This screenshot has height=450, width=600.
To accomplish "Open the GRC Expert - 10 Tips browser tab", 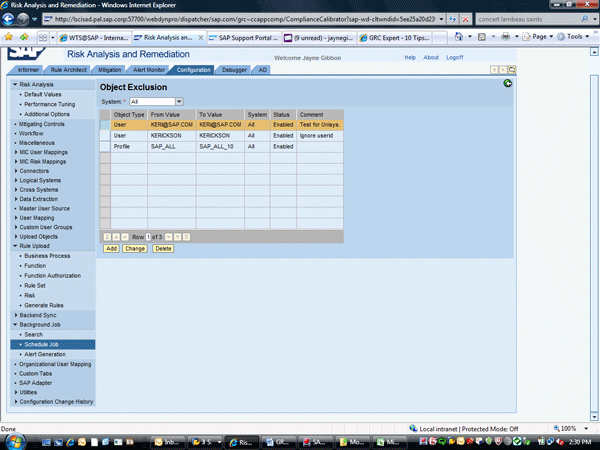I will pyautogui.click(x=395, y=38).
